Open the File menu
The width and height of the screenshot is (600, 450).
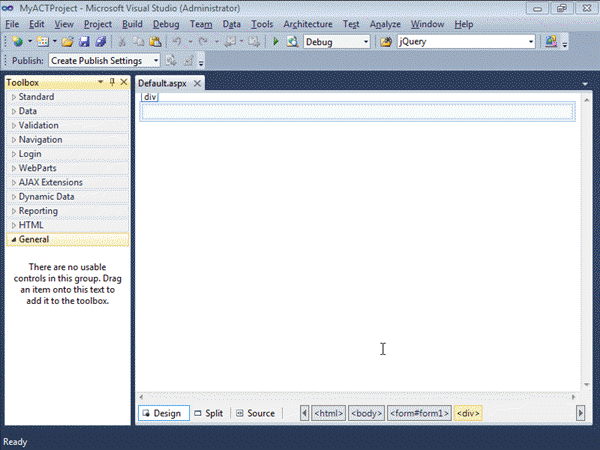[x=12, y=24]
